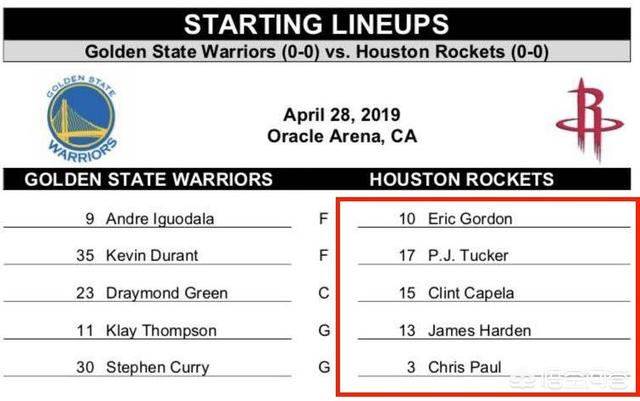Select the HOUSTON ROCKETS column header
Image resolution: width=640 pixels, height=401 pixels.
click(462, 179)
